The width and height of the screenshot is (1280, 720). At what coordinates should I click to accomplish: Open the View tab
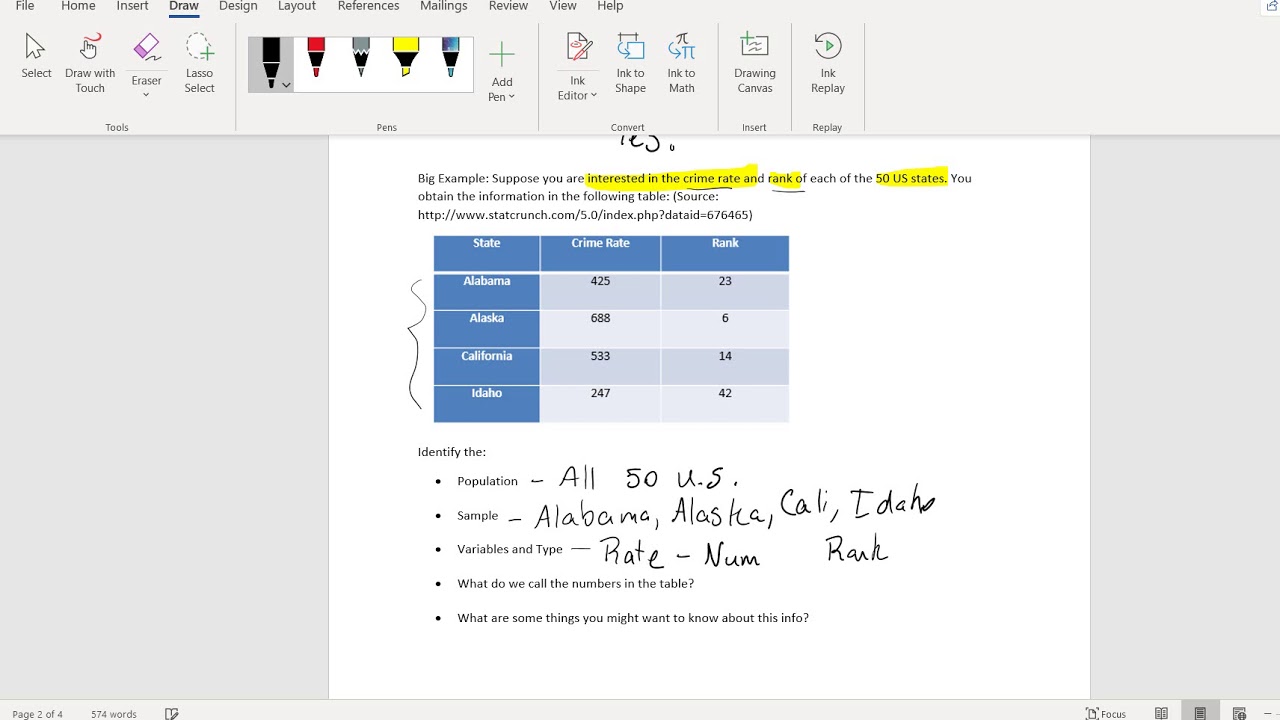pos(563,6)
